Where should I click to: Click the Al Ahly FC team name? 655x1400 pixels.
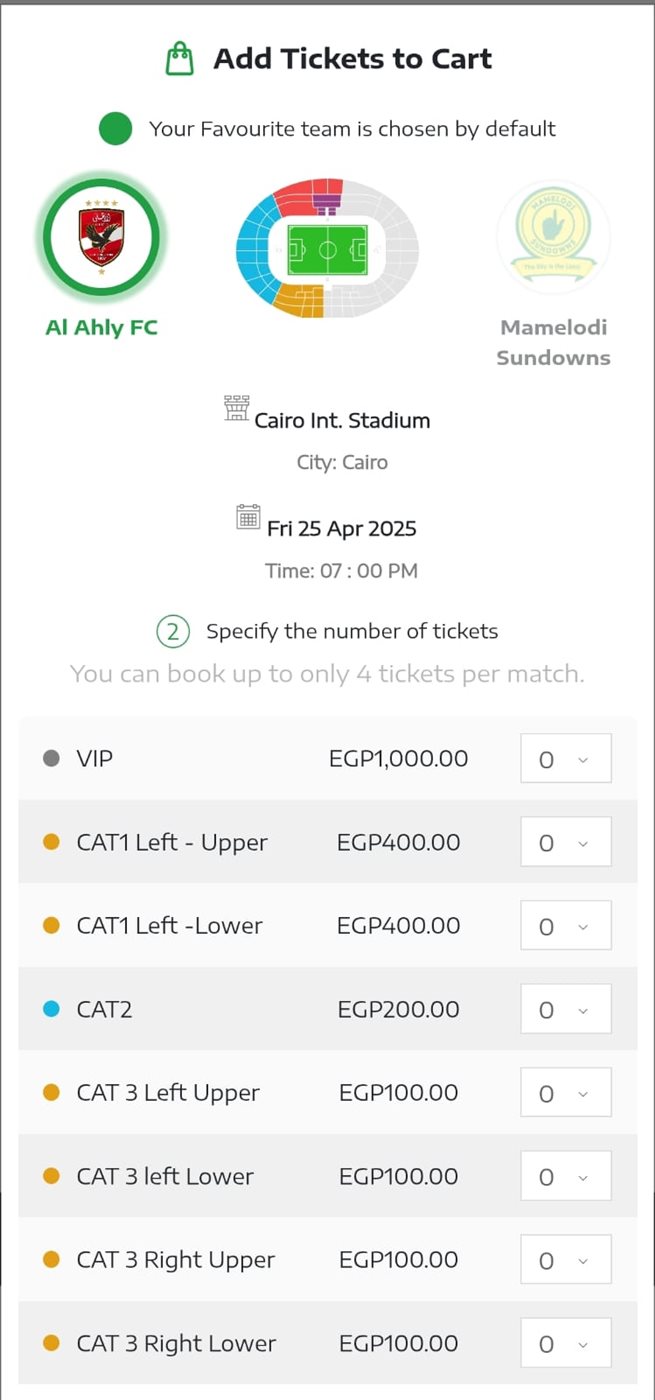[101, 327]
